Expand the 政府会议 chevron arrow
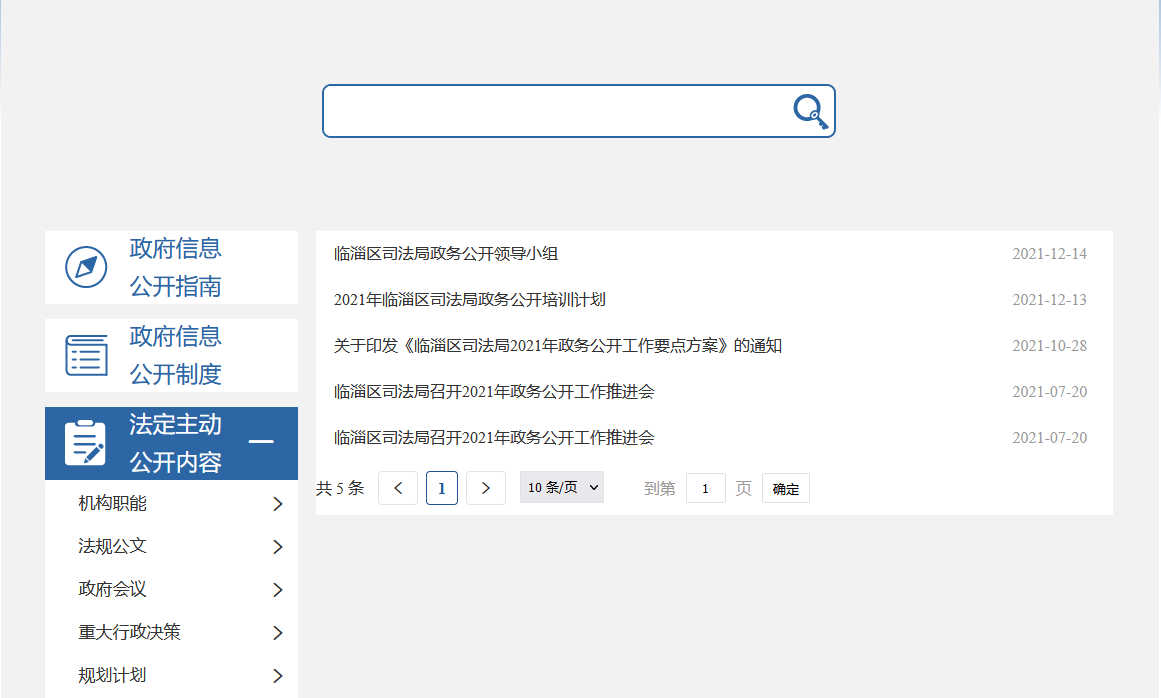Screen dimensions: 1161x698 click(278, 590)
